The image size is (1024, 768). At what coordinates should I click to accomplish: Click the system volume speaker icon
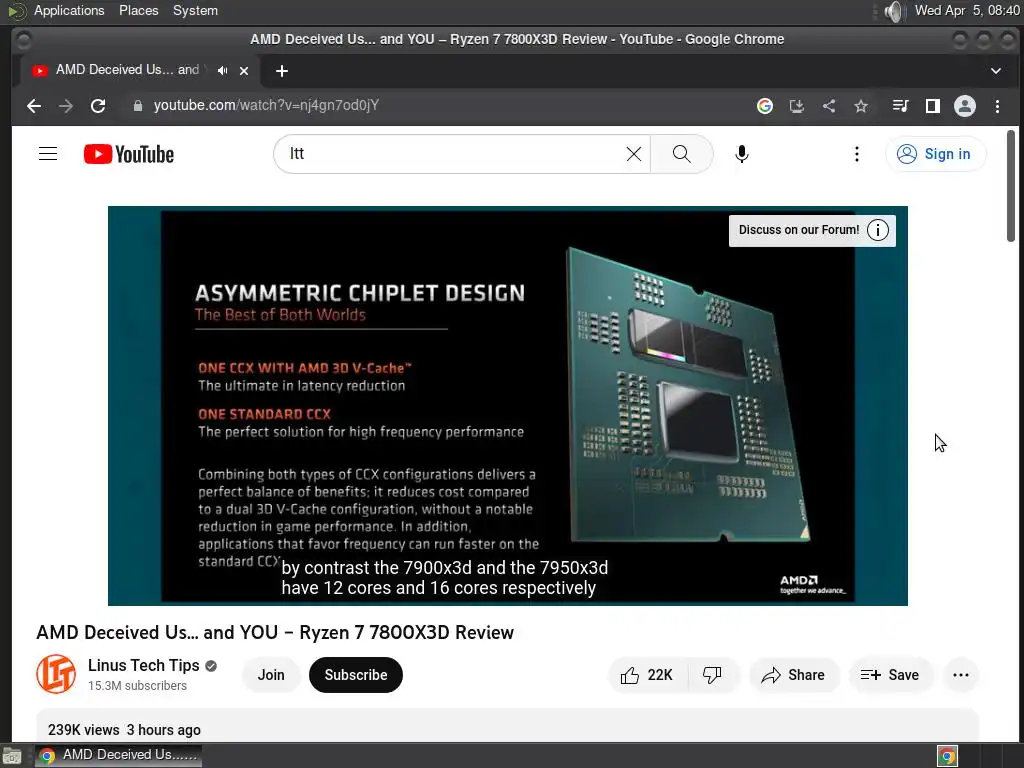[x=893, y=11]
